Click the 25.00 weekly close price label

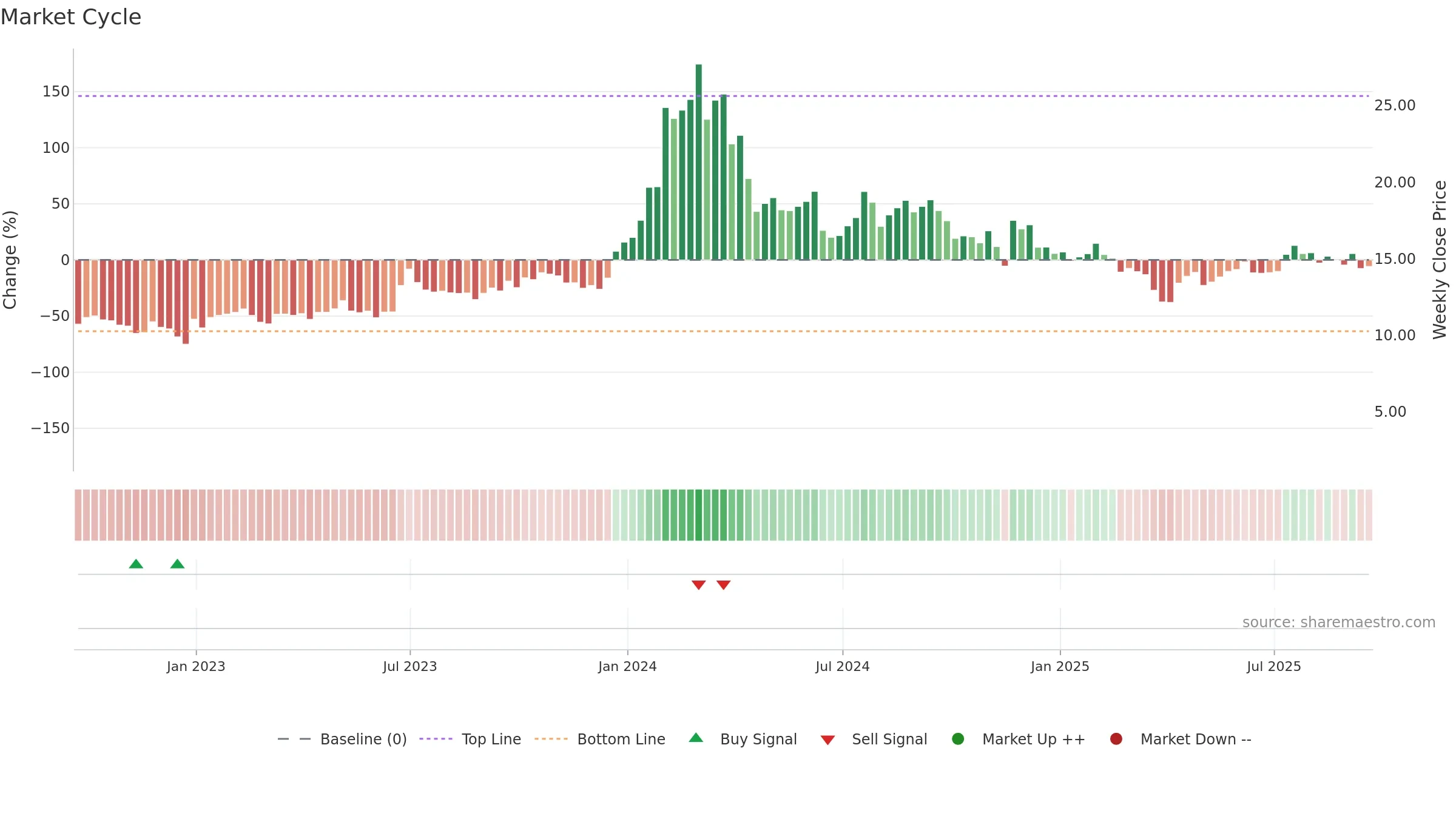(x=1395, y=106)
